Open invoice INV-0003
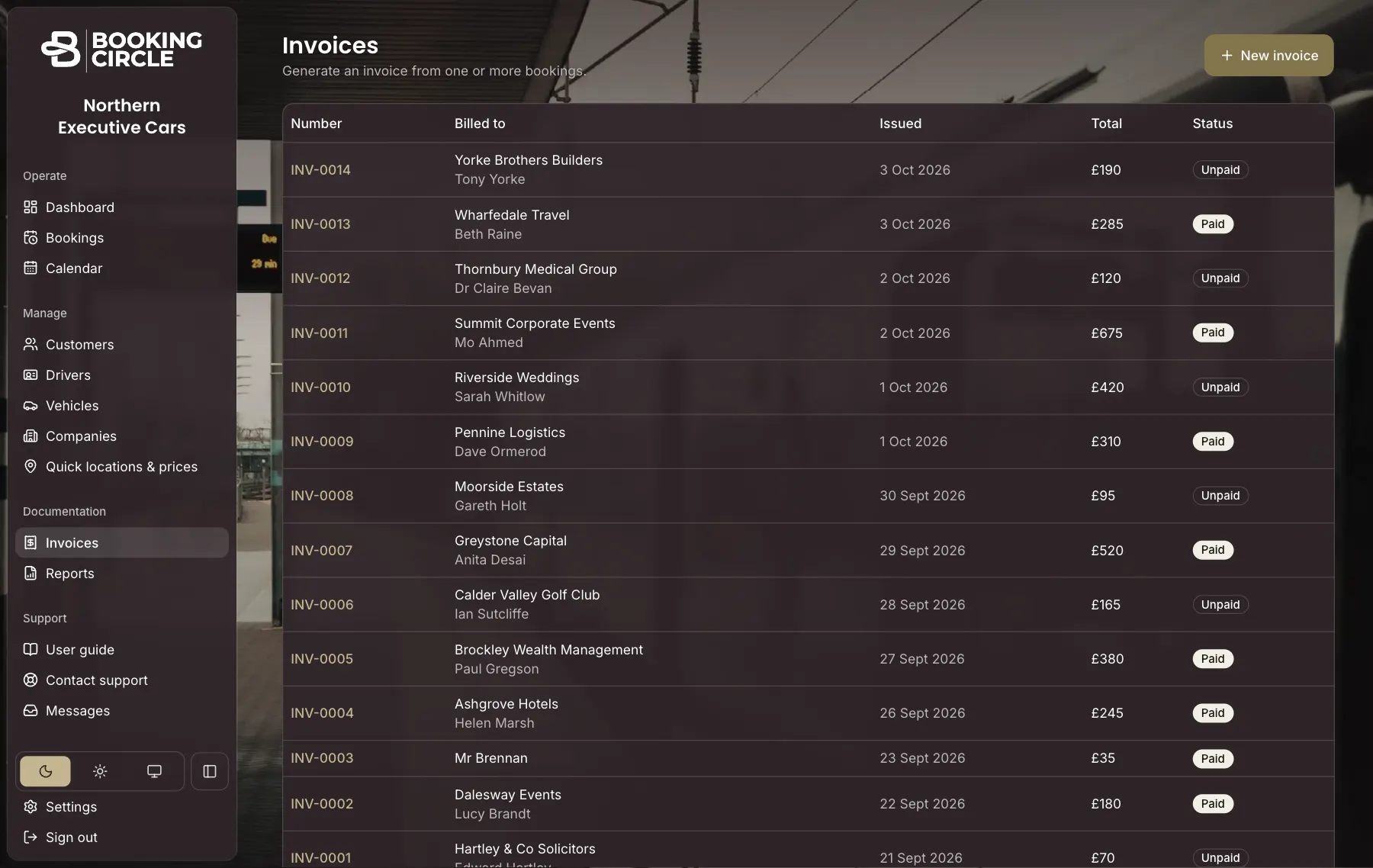 [322, 757]
